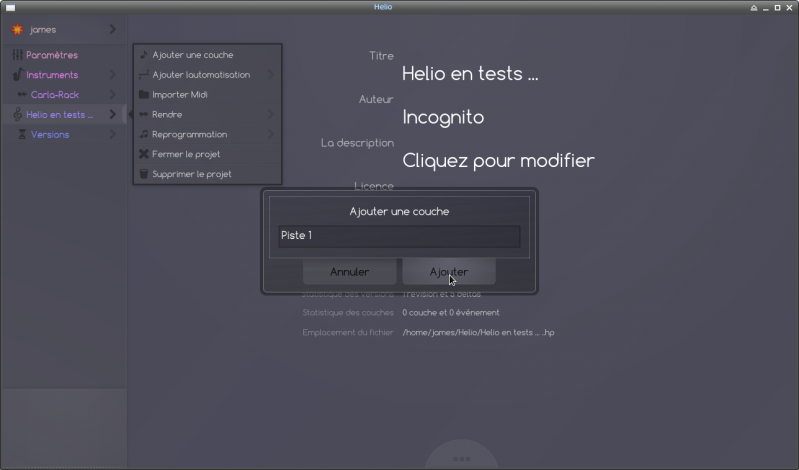Edit the author field Incognito
The height and width of the screenshot is (470, 799).
(443, 117)
